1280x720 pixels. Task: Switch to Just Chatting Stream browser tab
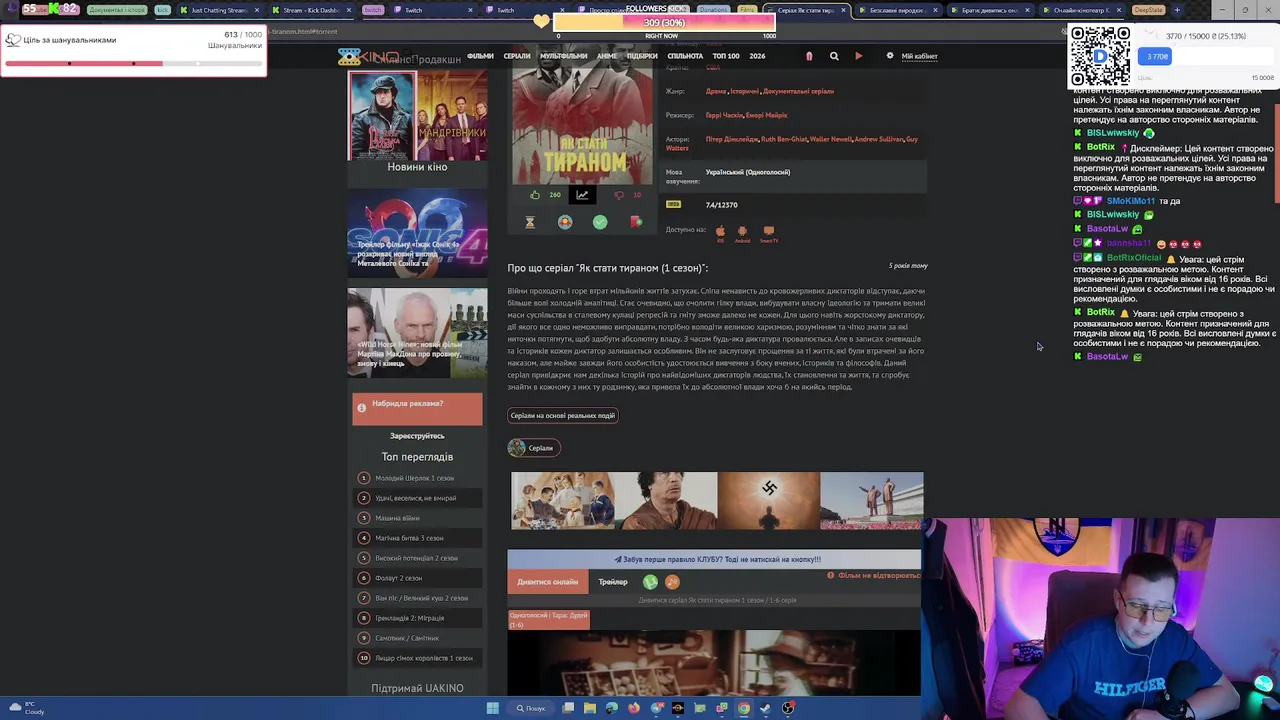tap(220, 10)
